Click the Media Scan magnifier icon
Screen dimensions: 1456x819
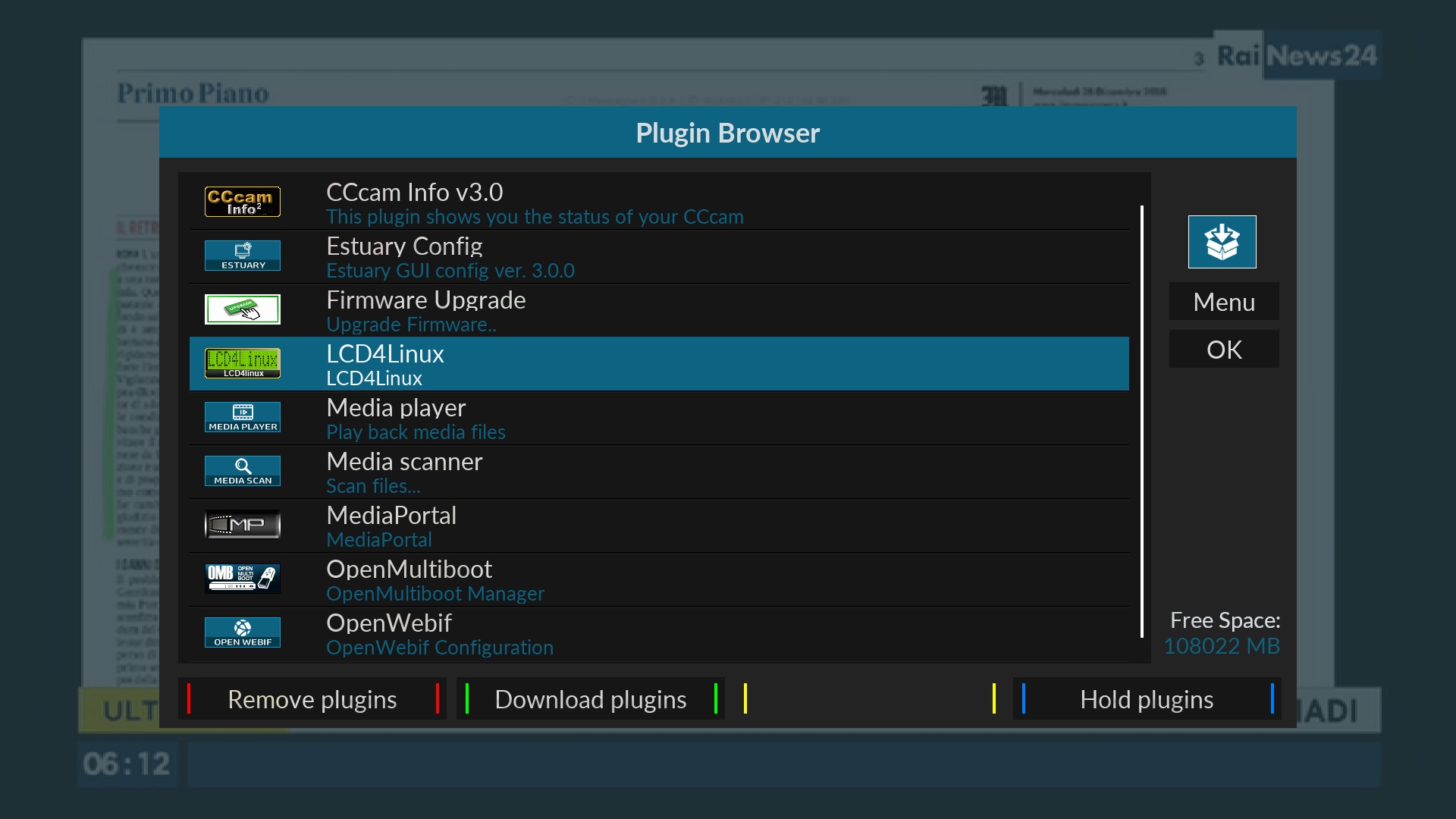(243, 471)
